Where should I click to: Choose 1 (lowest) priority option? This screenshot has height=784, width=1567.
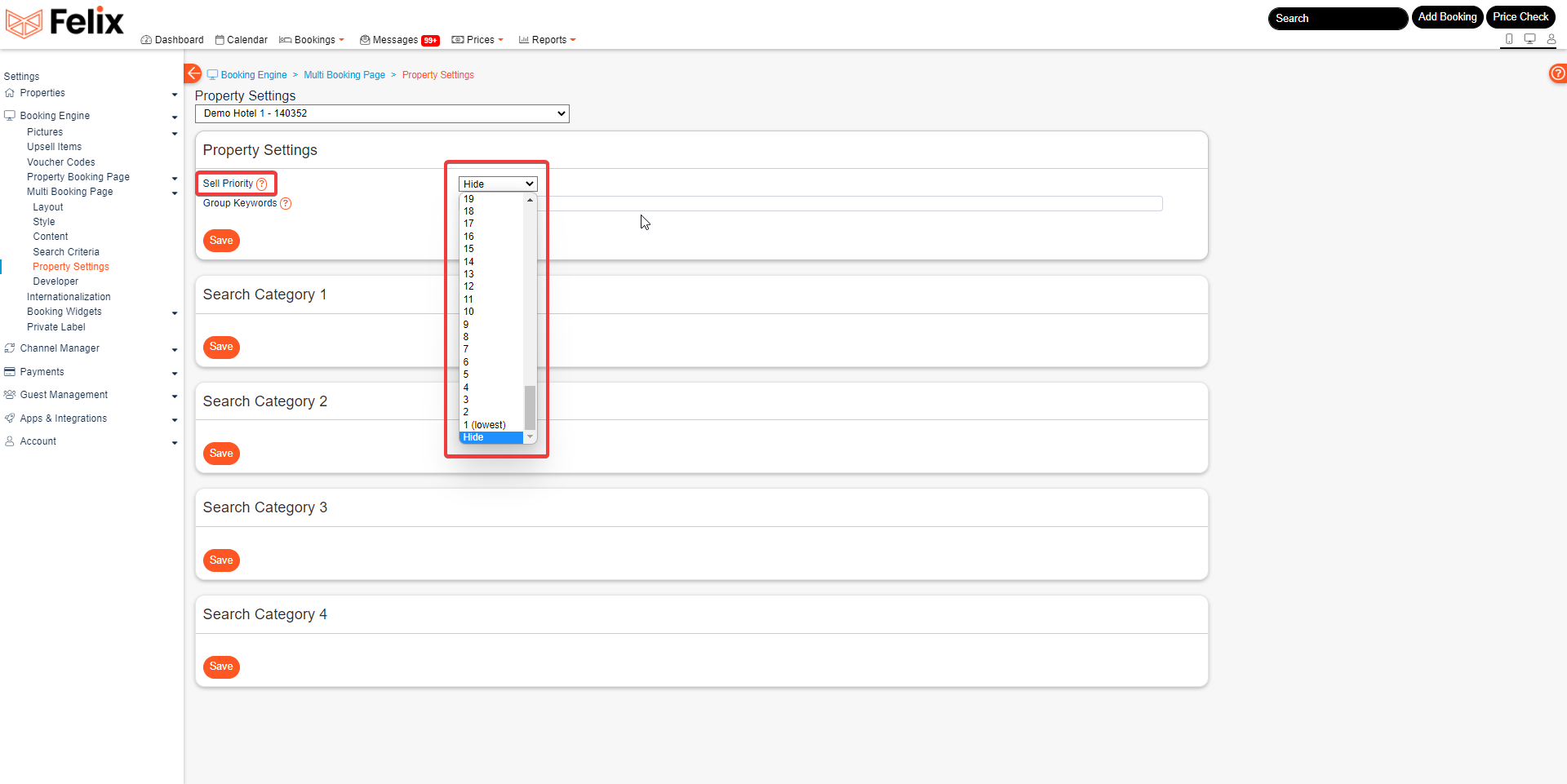pyautogui.click(x=491, y=425)
